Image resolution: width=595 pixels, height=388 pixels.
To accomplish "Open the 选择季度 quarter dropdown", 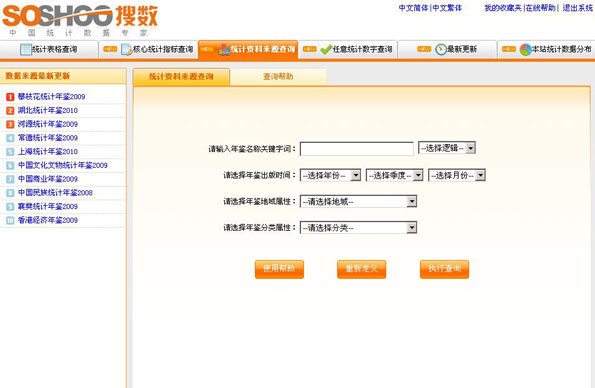I will [x=394, y=175].
